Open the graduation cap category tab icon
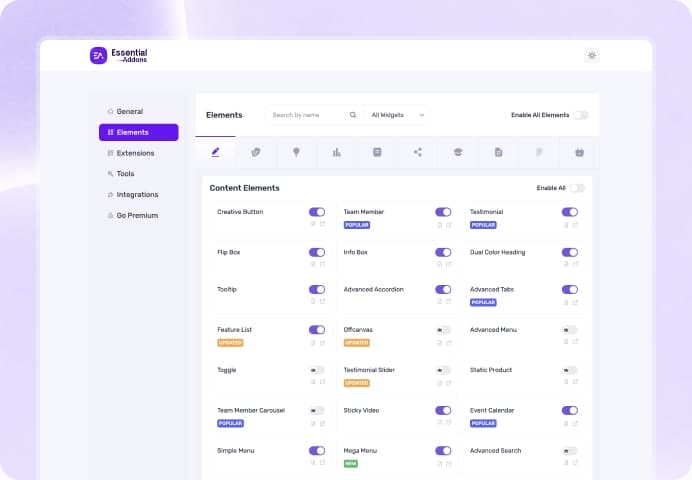 click(x=458, y=152)
